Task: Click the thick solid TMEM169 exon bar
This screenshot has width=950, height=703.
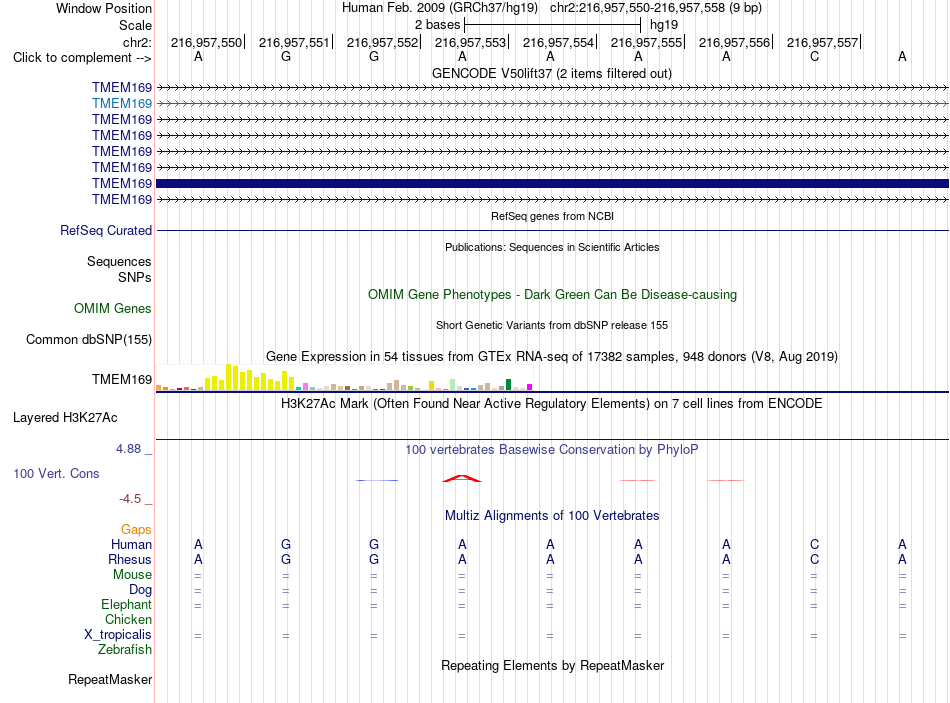Action: click(552, 183)
